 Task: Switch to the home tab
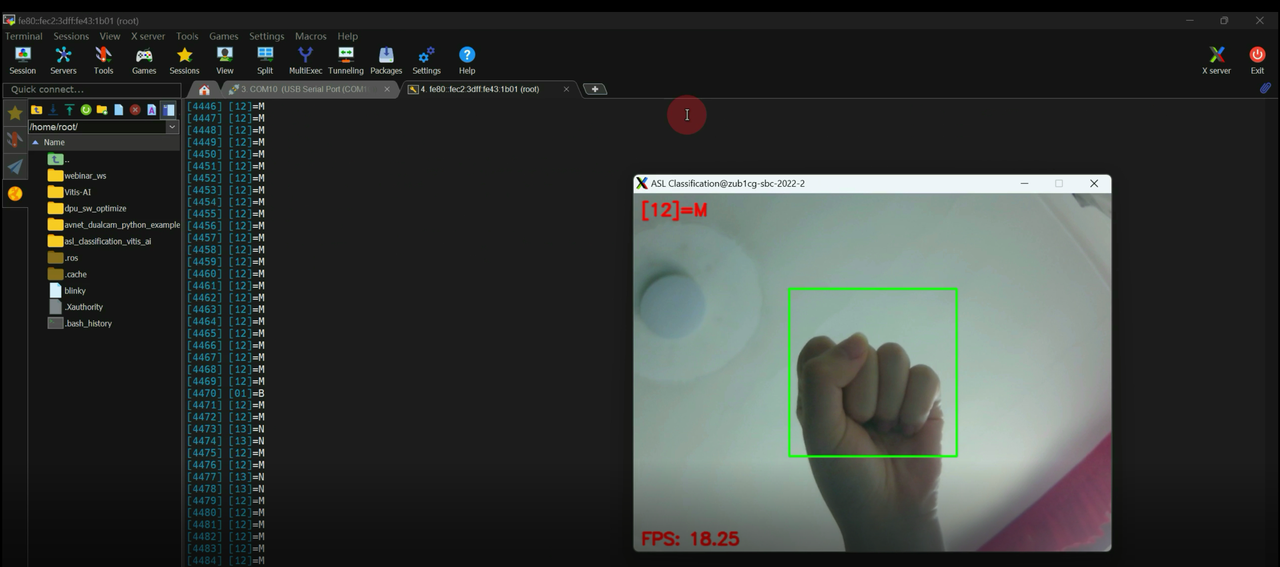[x=204, y=89]
